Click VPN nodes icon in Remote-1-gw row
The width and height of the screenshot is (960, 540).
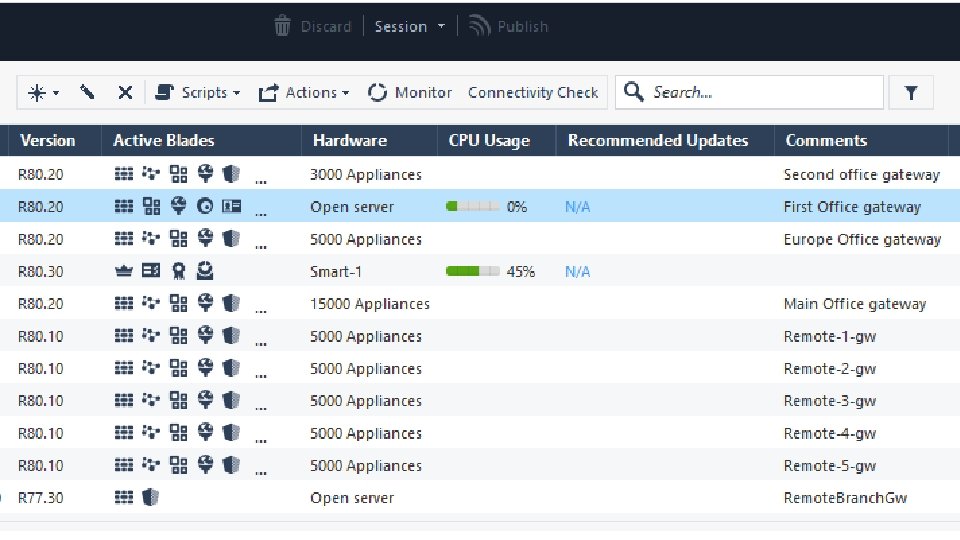tap(151, 335)
